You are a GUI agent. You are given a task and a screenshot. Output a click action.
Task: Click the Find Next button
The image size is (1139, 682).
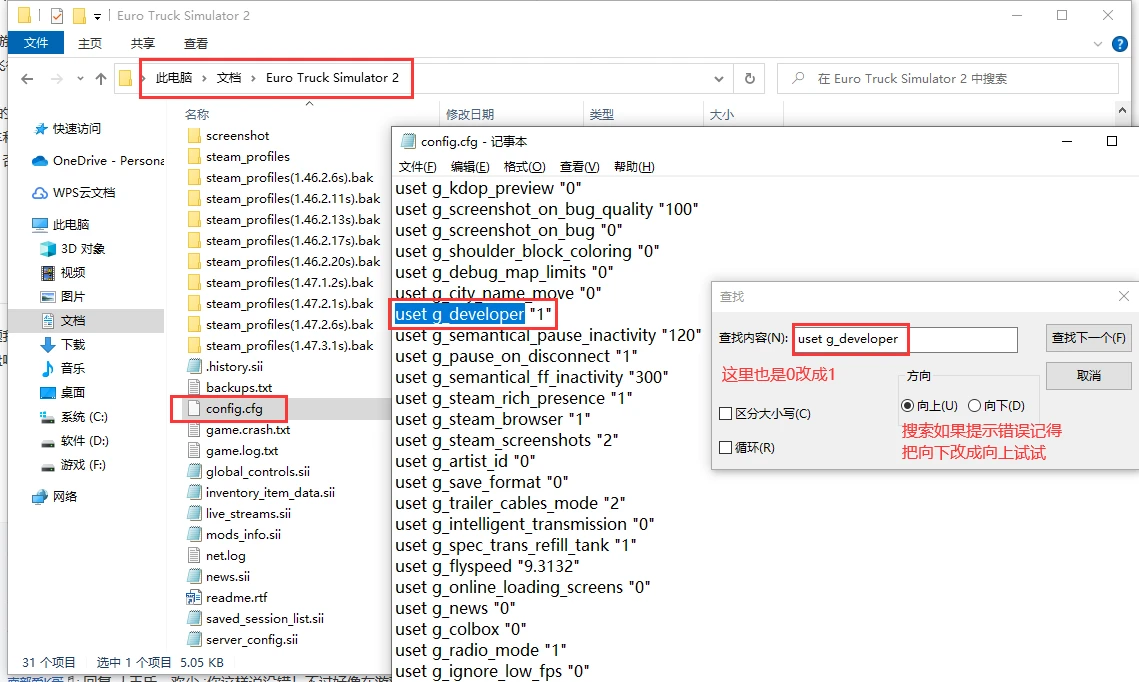(1088, 338)
